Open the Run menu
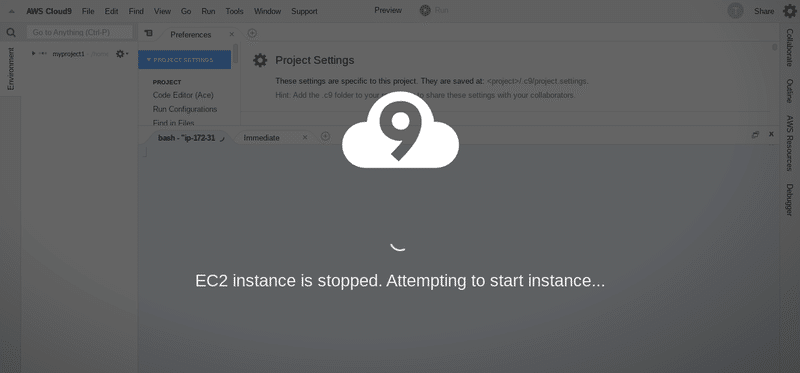Viewport: 800px width, 373px height. 208,11
